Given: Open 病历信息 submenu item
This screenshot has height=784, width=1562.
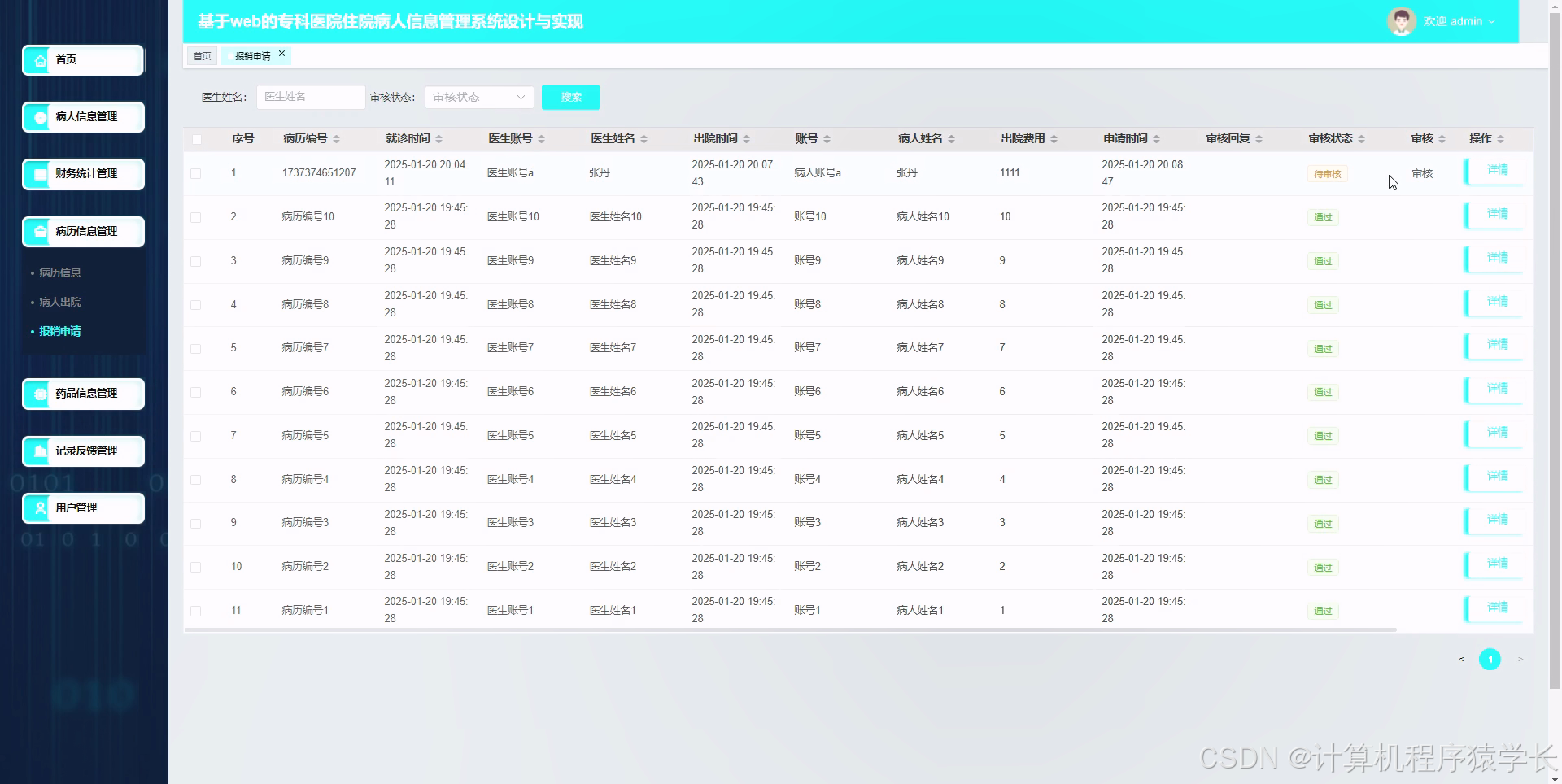Looking at the screenshot, I should tap(60, 272).
